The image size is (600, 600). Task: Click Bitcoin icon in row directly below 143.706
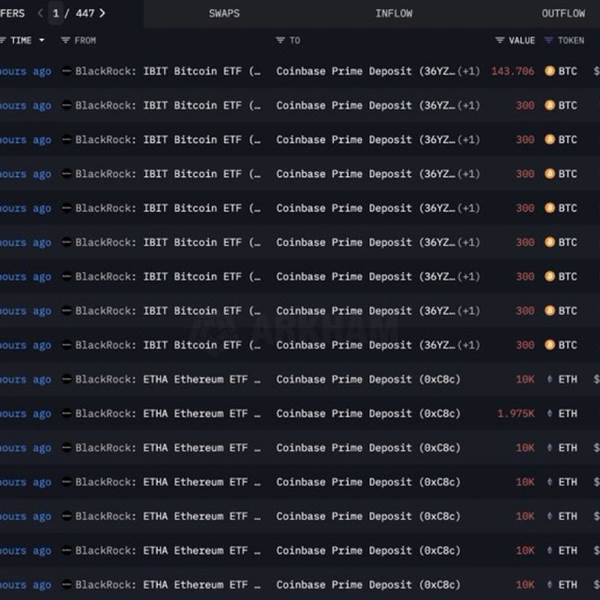coord(550,105)
